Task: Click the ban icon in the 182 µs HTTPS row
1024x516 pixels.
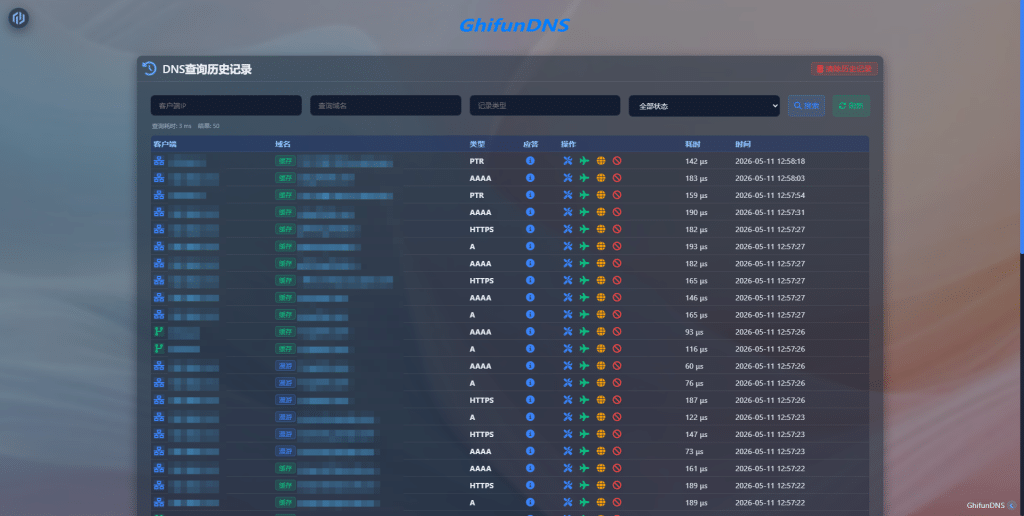Action: click(x=617, y=229)
